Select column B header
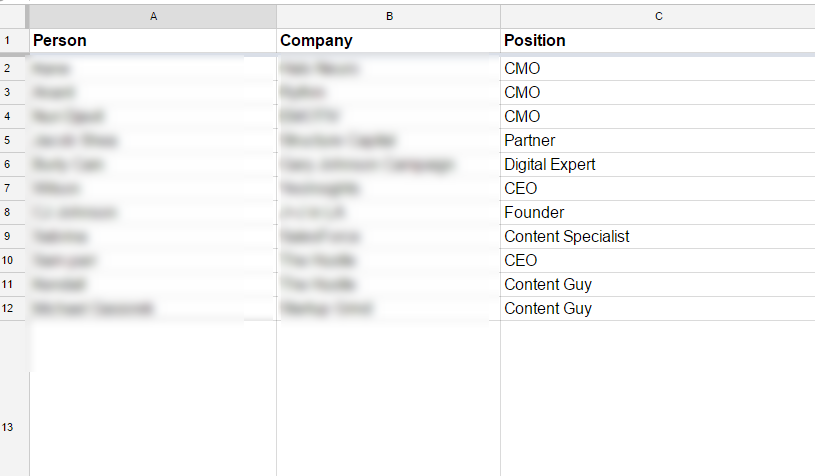Image resolution: width=815 pixels, height=476 pixels. pos(389,16)
